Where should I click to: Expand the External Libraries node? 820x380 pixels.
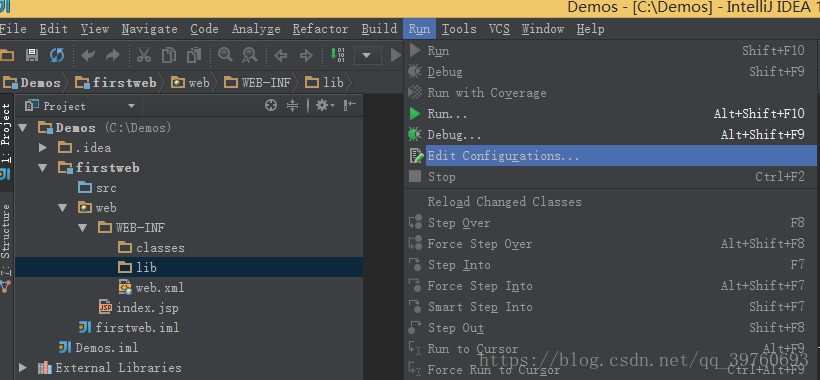coord(22,368)
